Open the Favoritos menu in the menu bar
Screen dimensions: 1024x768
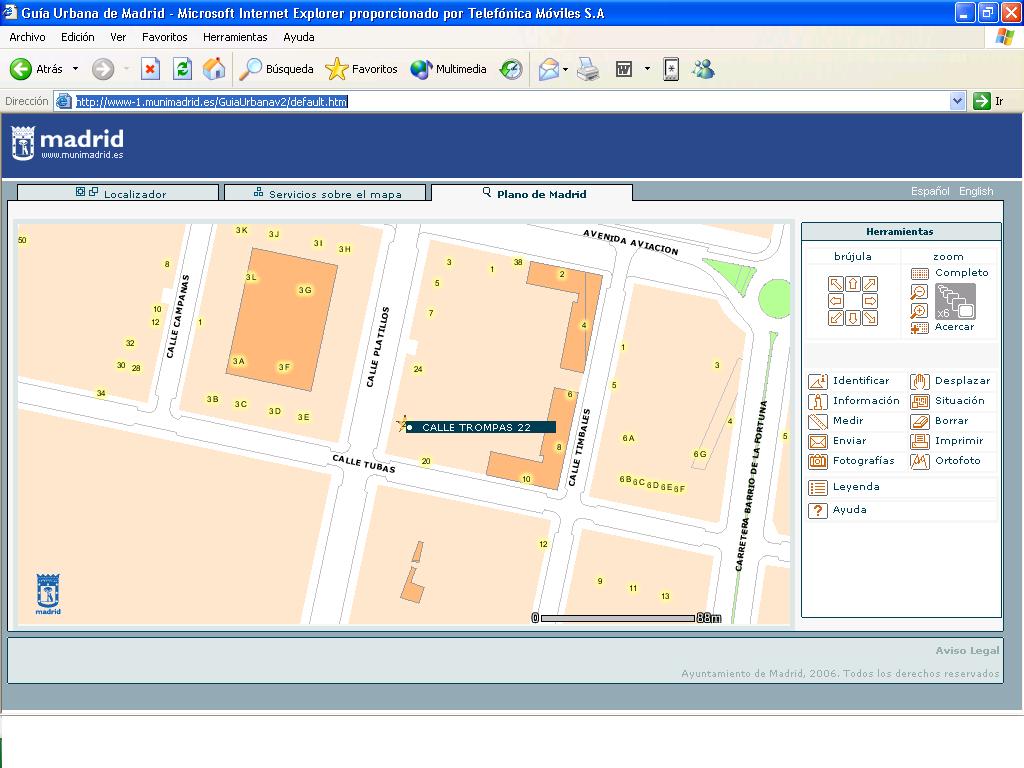pyautogui.click(x=164, y=37)
